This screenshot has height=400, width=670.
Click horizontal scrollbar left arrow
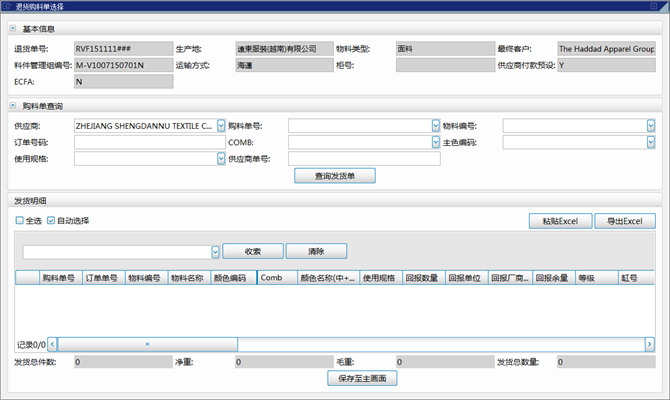[50, 344]
